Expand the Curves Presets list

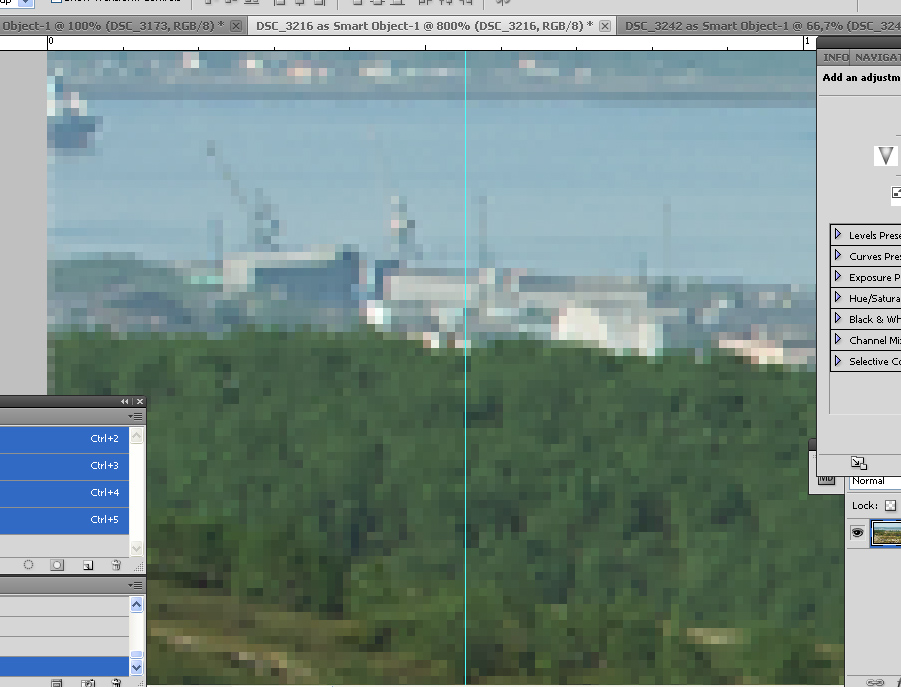tap(838, 256)
